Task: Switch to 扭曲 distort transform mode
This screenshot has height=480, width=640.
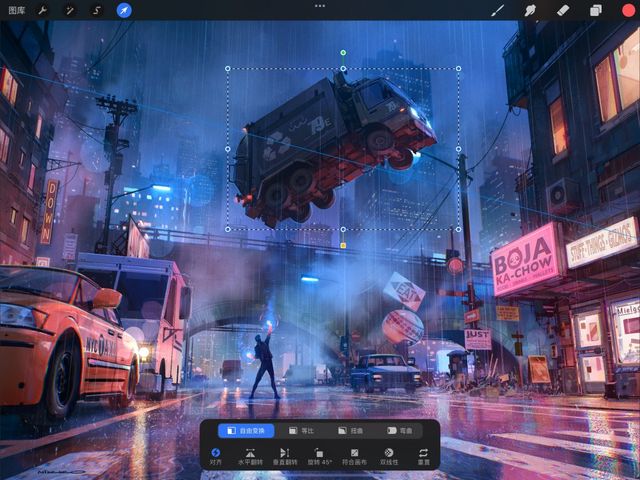Action: point(351,430)
